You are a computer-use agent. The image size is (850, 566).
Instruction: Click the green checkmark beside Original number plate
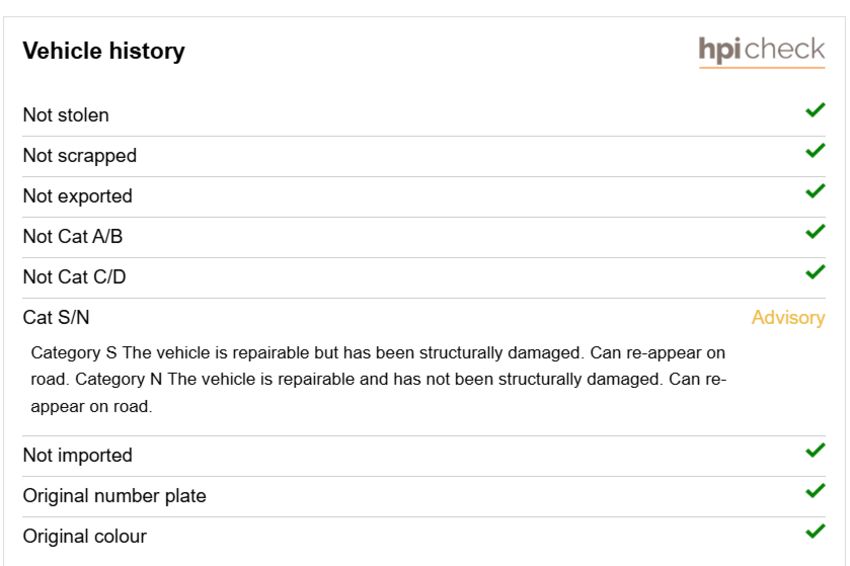click(x=815, y=491)
